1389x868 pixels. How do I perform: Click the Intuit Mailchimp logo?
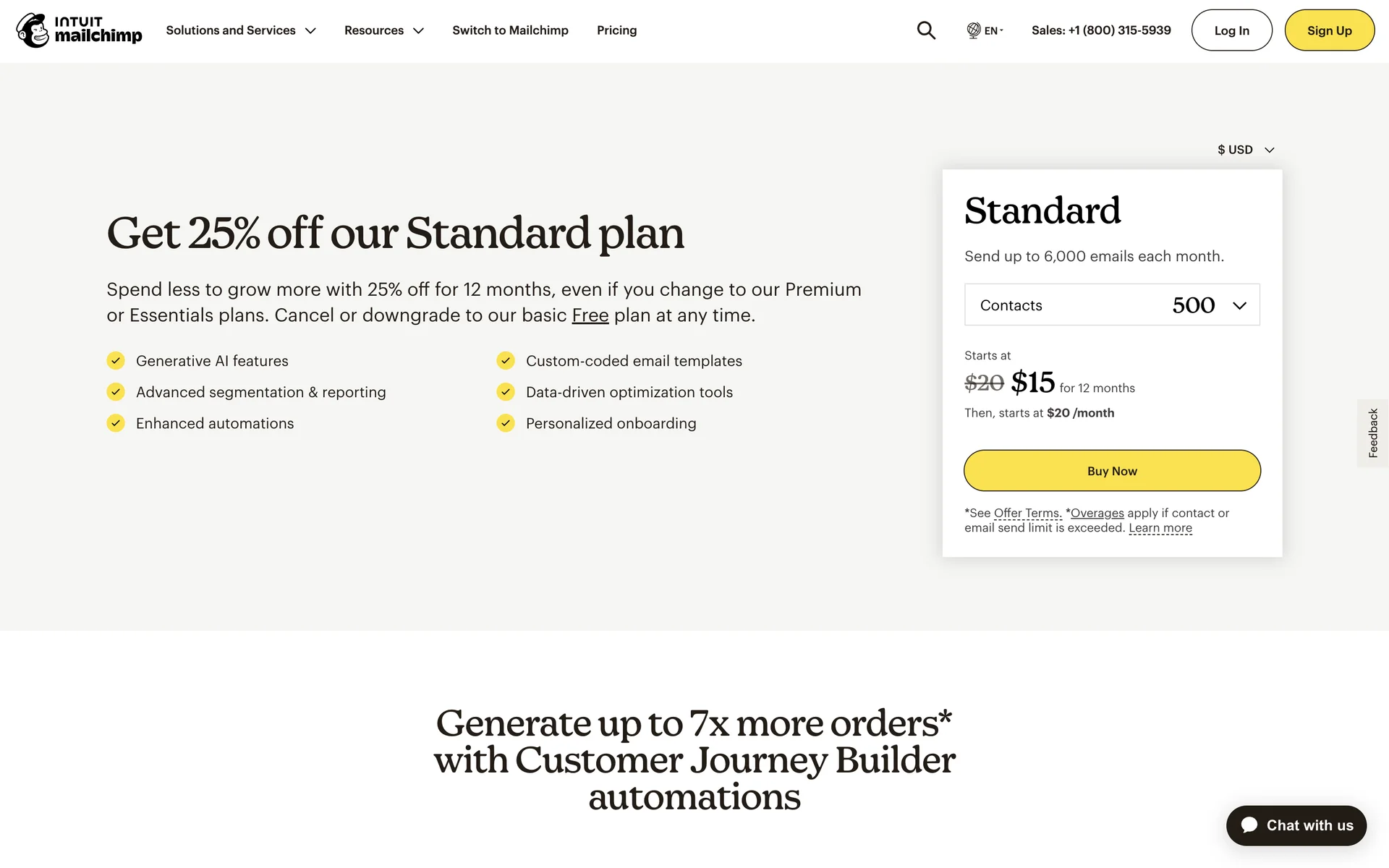80,30
